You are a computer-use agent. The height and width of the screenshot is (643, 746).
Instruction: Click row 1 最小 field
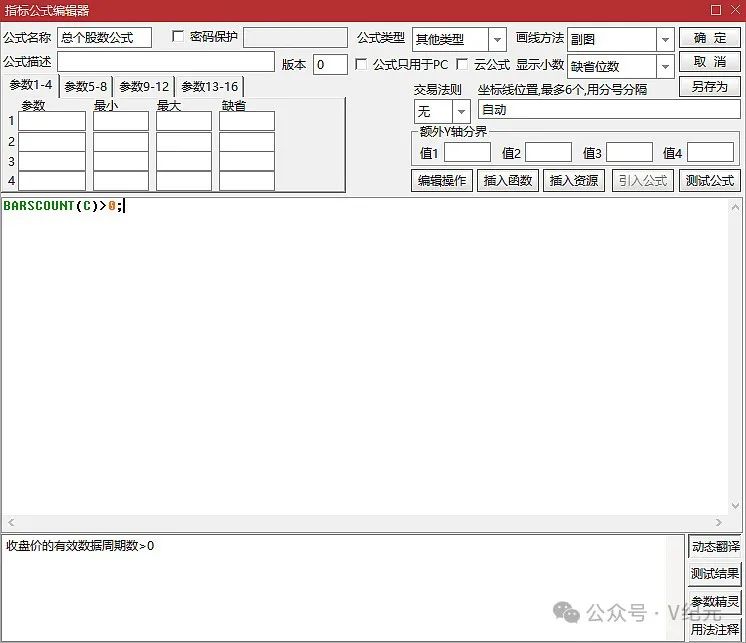(x=121, y=121)
